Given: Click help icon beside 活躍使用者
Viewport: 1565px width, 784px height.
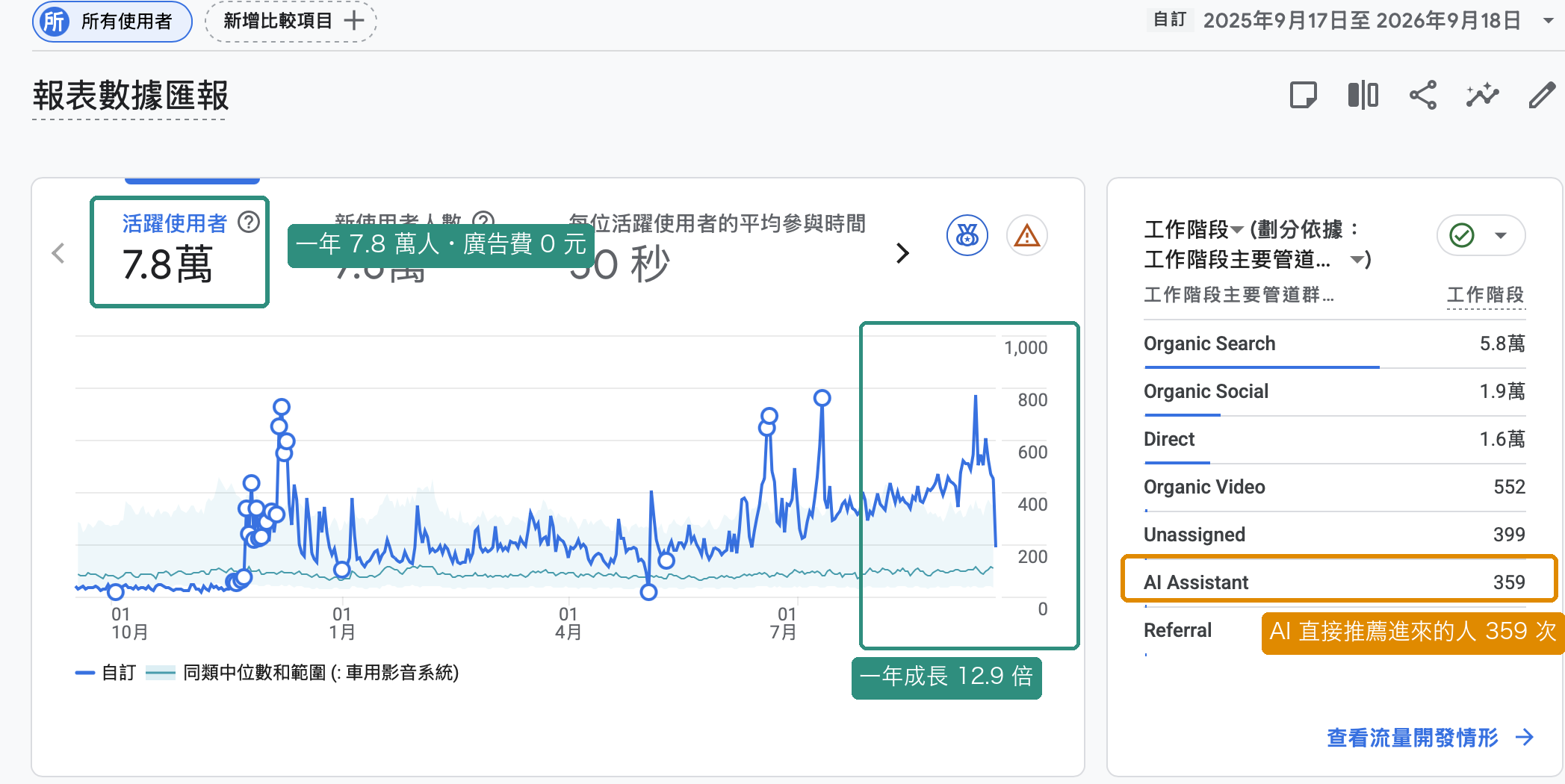Looking at the screenshot, I should click(x=248, y=223).
